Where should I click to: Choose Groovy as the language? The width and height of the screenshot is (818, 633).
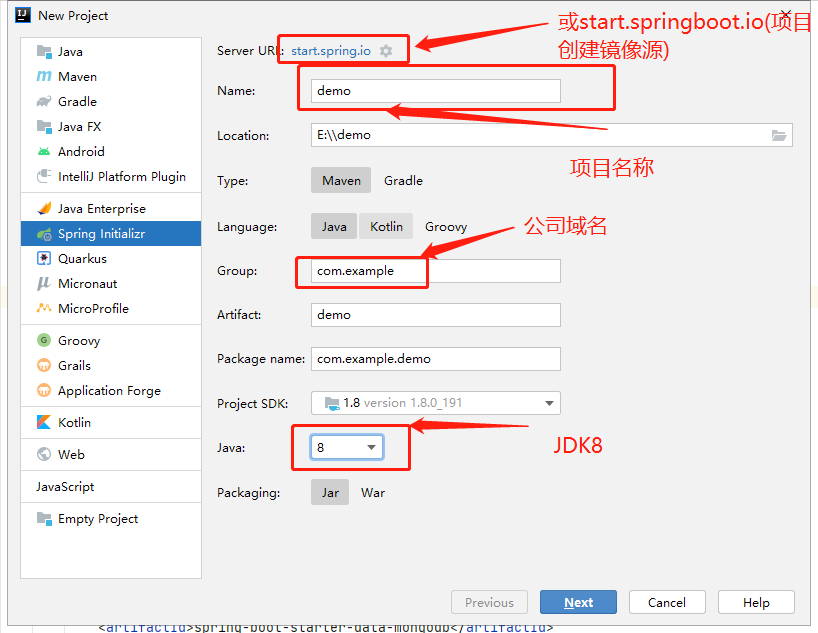click(446, 226)
